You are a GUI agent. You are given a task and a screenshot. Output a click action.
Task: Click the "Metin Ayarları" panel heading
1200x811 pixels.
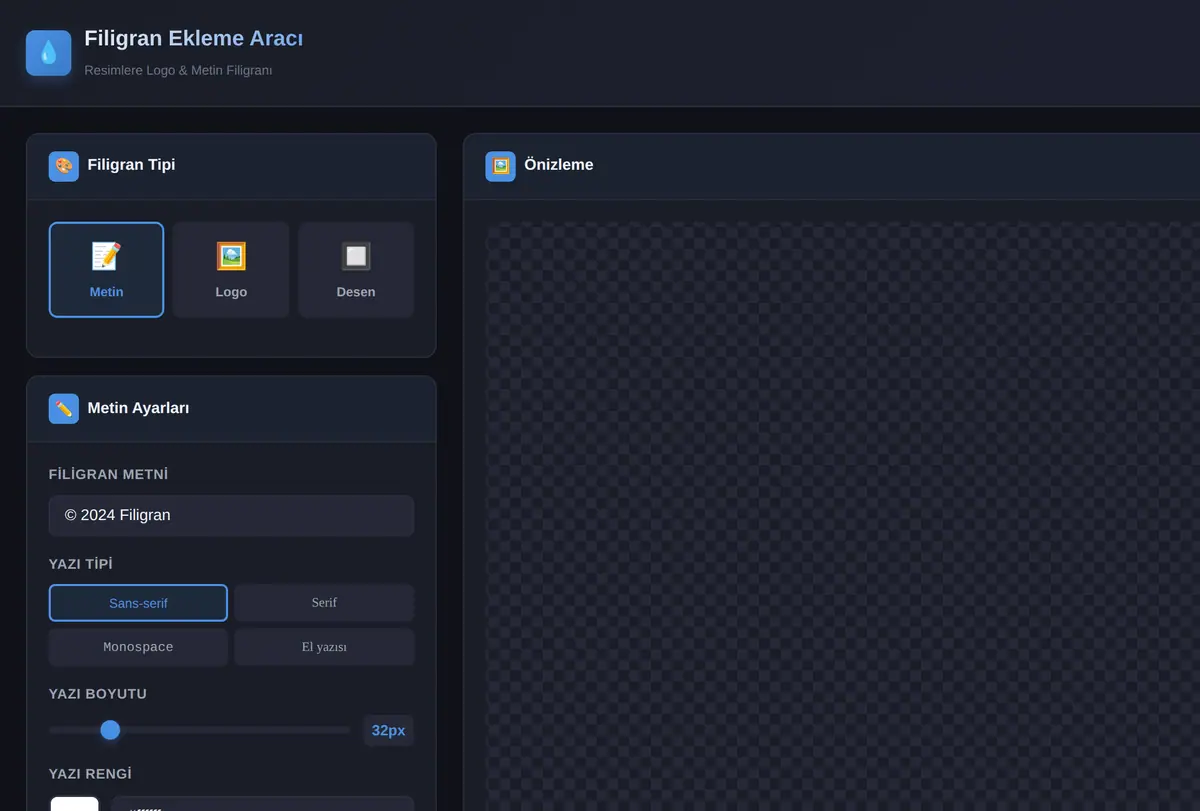[138, 408]
